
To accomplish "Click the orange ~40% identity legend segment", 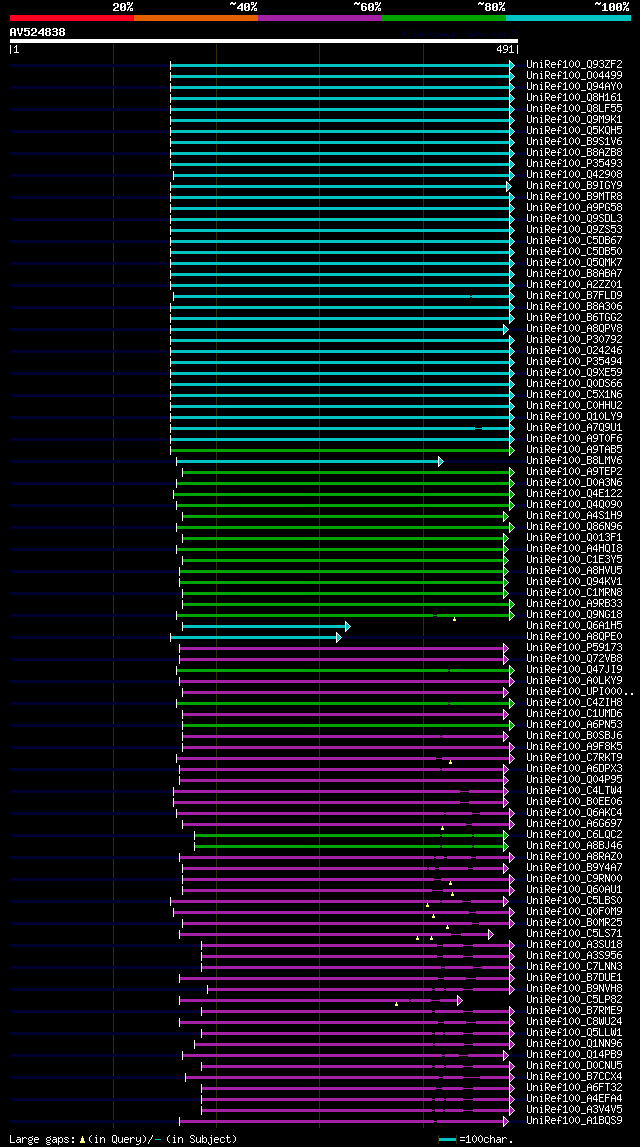I will click(196, 18).
